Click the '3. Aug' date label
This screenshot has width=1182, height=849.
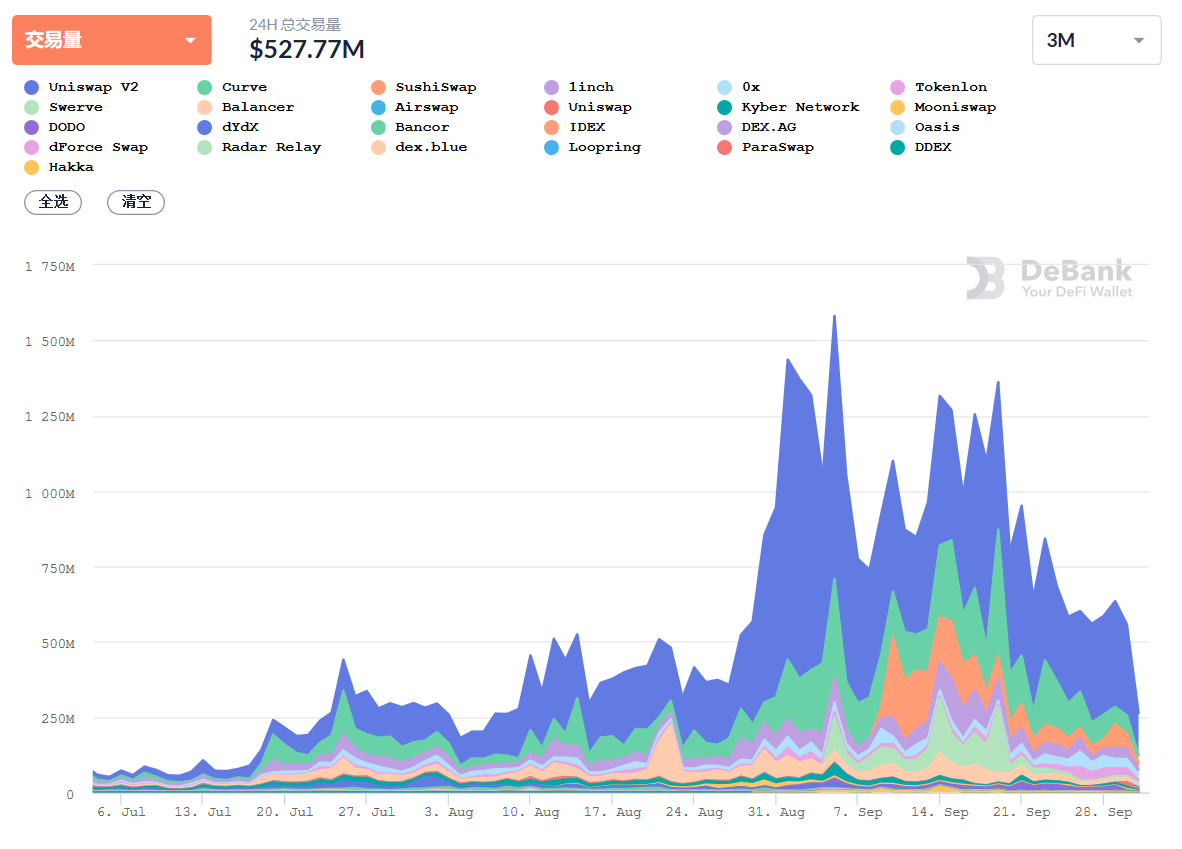(x=449, y=812)
